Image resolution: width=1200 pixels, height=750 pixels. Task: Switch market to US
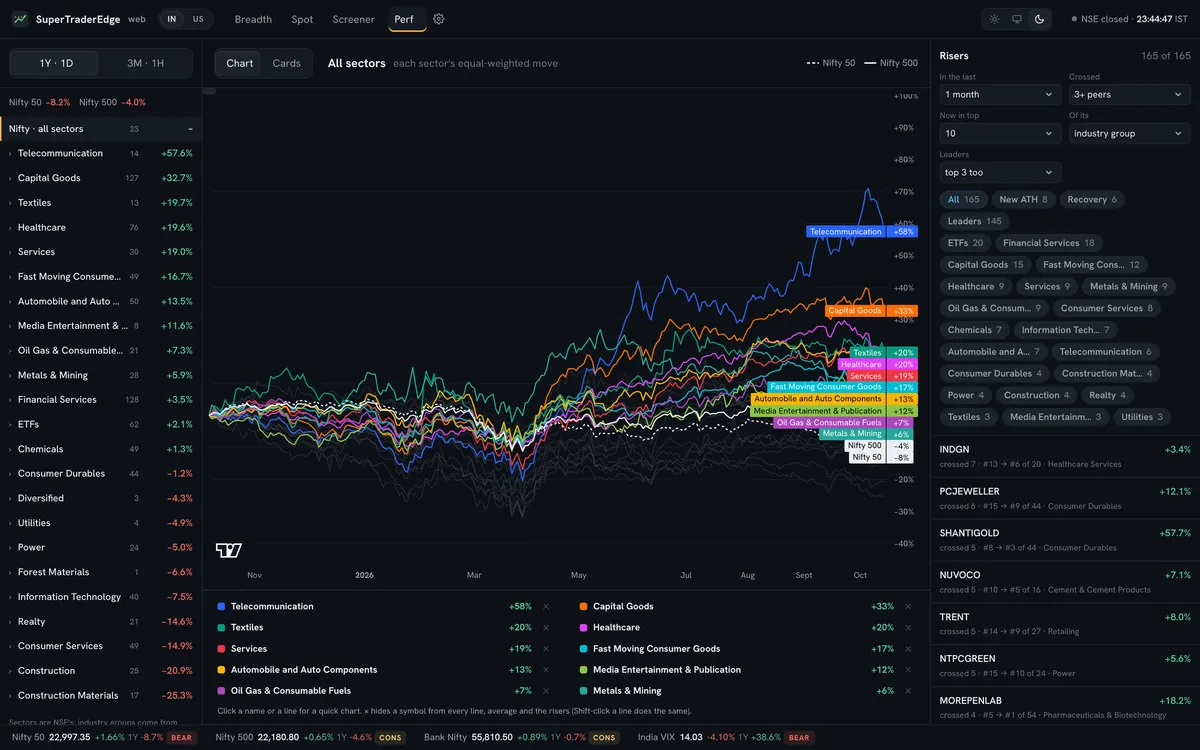pos(198,19)
